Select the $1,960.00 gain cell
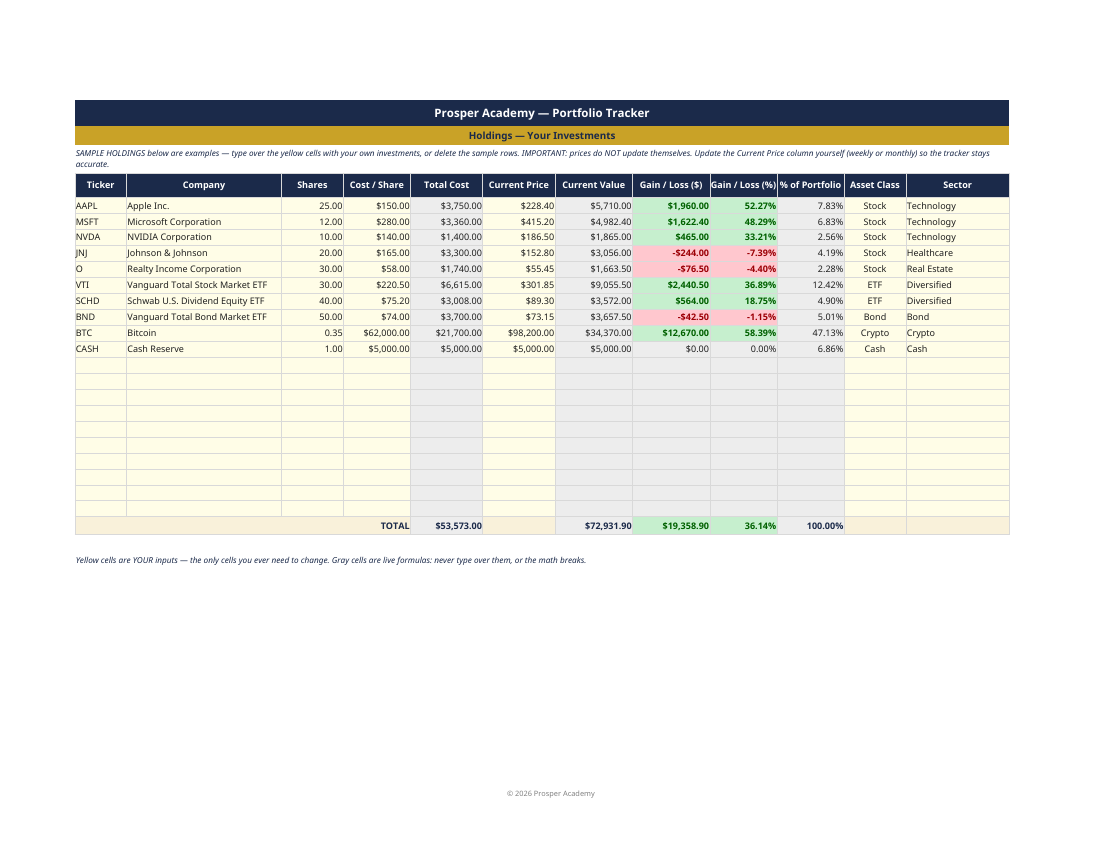Screen dimensions: 1100x850 pos(671,205)
